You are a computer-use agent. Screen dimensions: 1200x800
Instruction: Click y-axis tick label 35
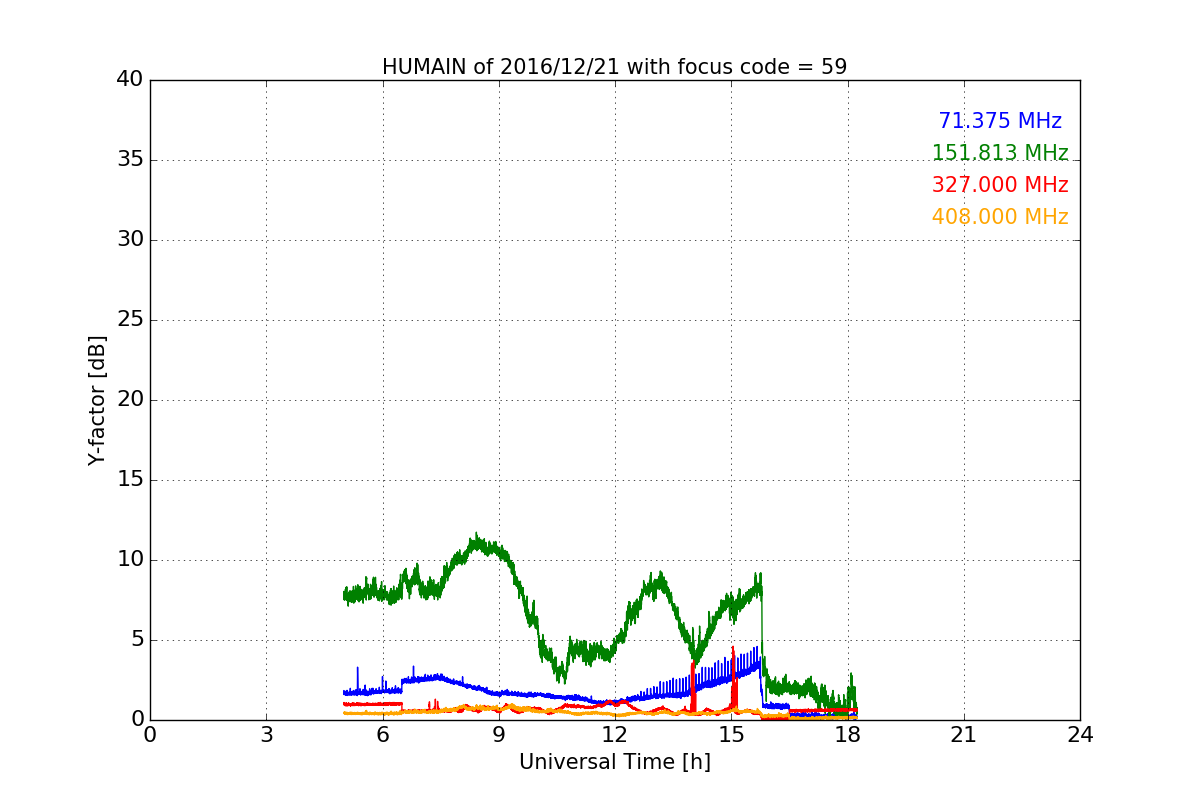pos(130,160)
